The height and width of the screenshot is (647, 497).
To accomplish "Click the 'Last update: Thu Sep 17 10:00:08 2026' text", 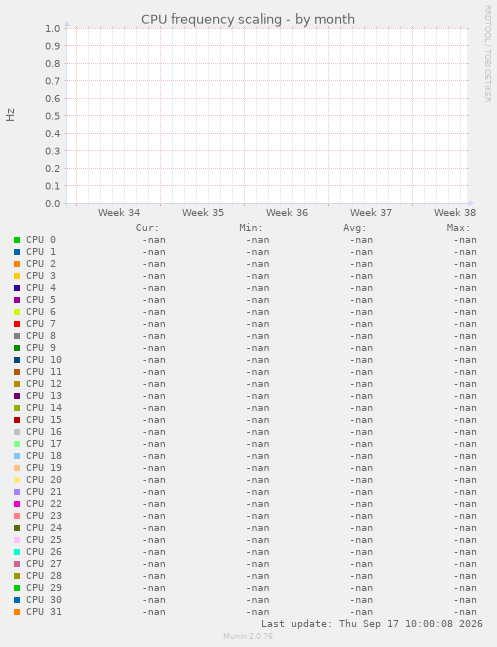I will click(x=372, y=623).
